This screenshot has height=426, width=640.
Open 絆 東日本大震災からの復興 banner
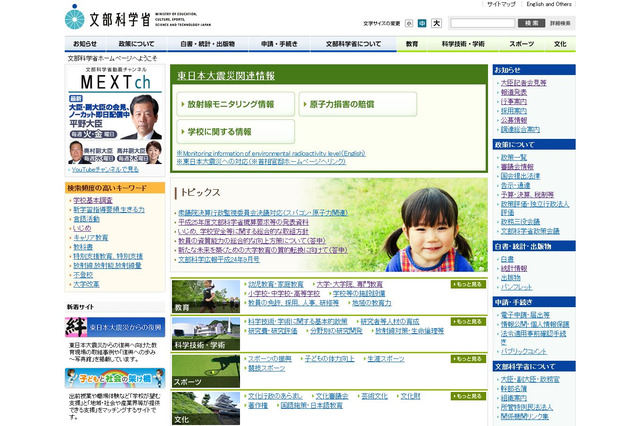115,327
